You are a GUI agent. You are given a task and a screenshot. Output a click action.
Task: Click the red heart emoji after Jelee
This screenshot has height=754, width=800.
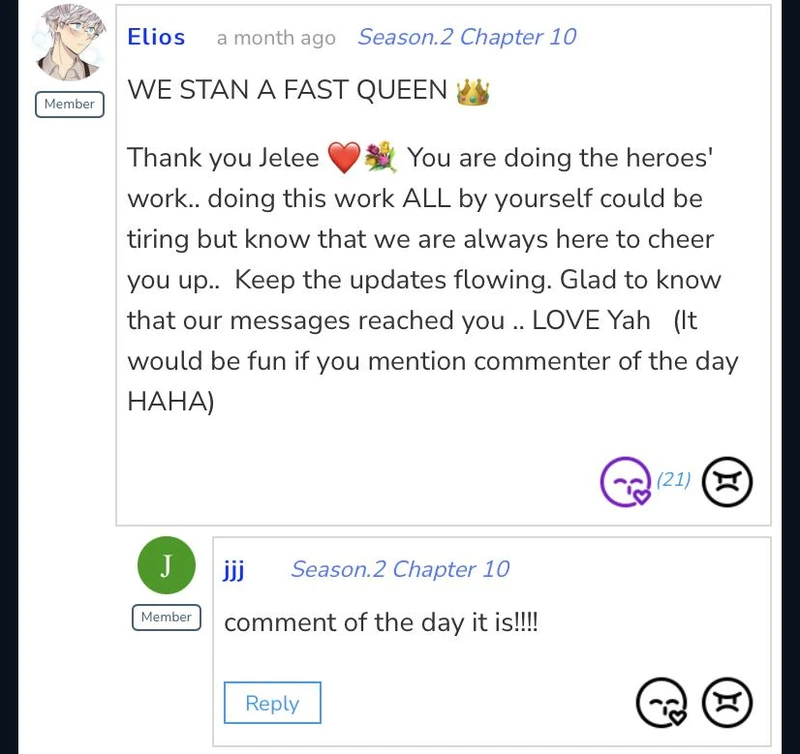pos(343,158)
